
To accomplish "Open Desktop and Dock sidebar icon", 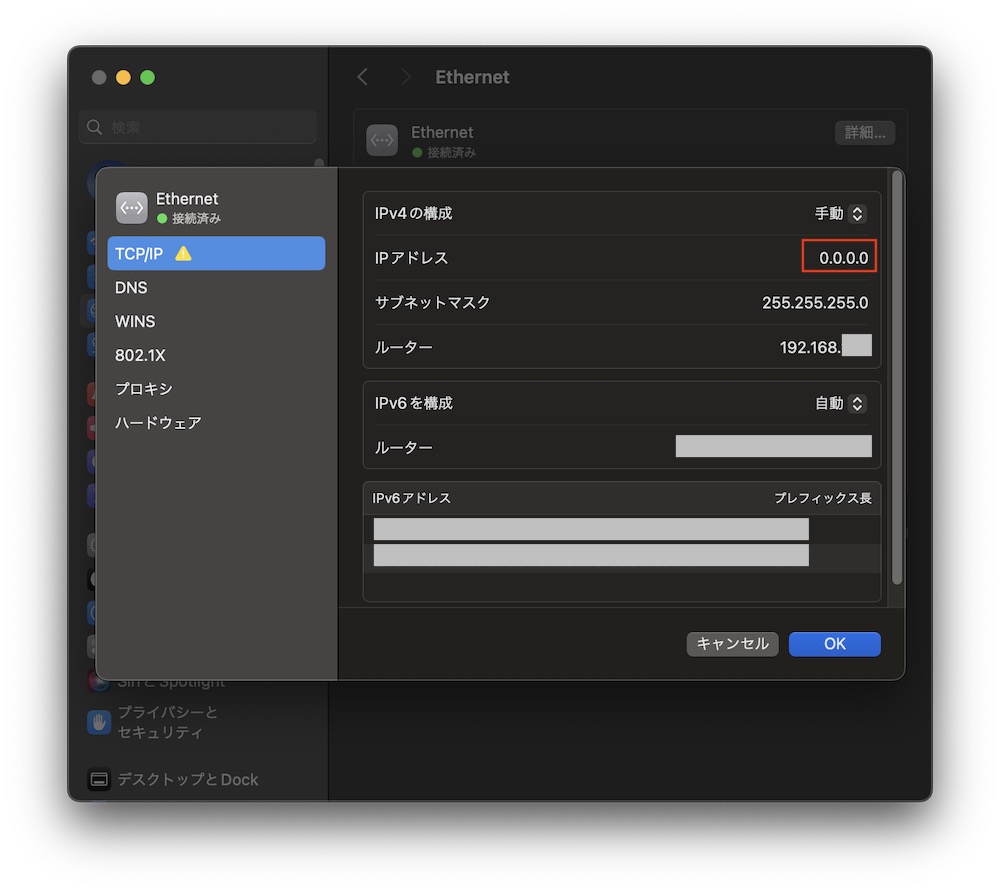I will pos(99,780).
